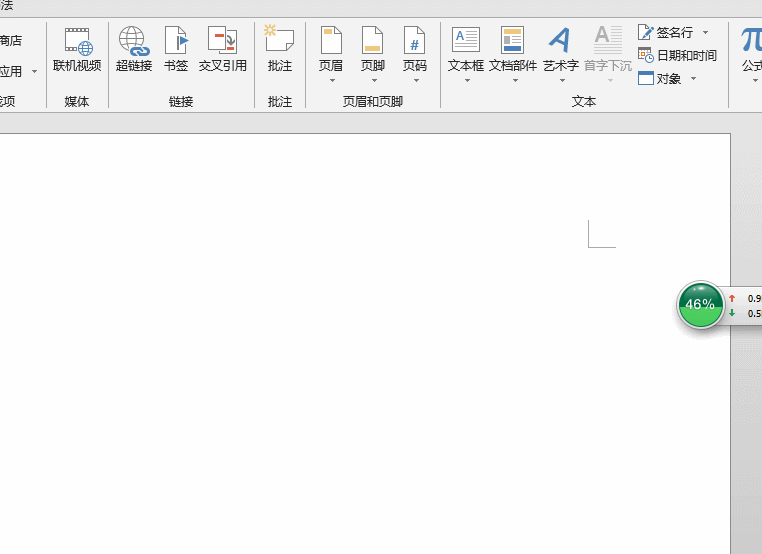The width and height of the screenshot is (762, 554).
Task: Open the Object (对象) dropdown arrow
Action: click(693, 79)
